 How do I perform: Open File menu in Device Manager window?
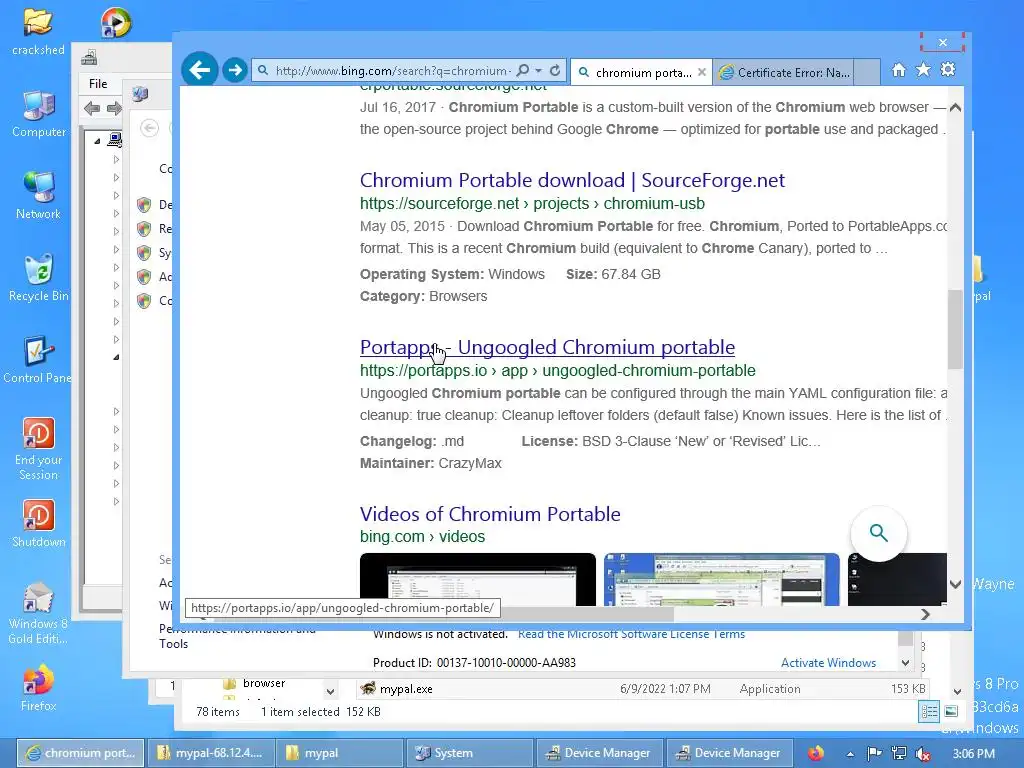(x=98, y=84)
